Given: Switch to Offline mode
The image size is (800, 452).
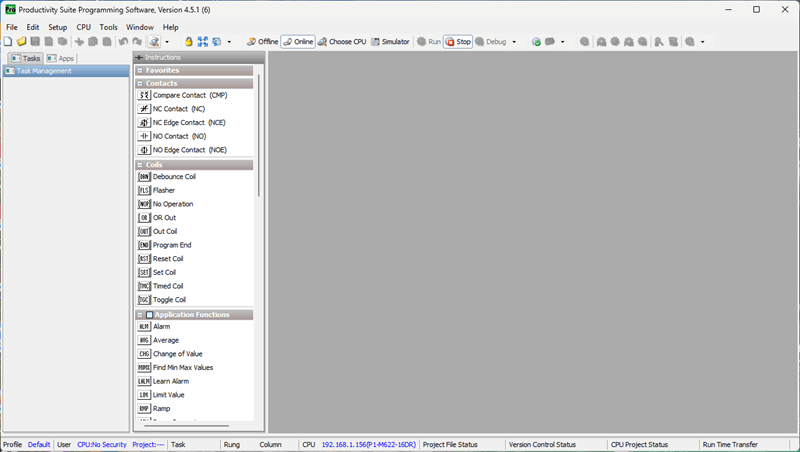Looking at the screenshot, I should coord(262,42).
